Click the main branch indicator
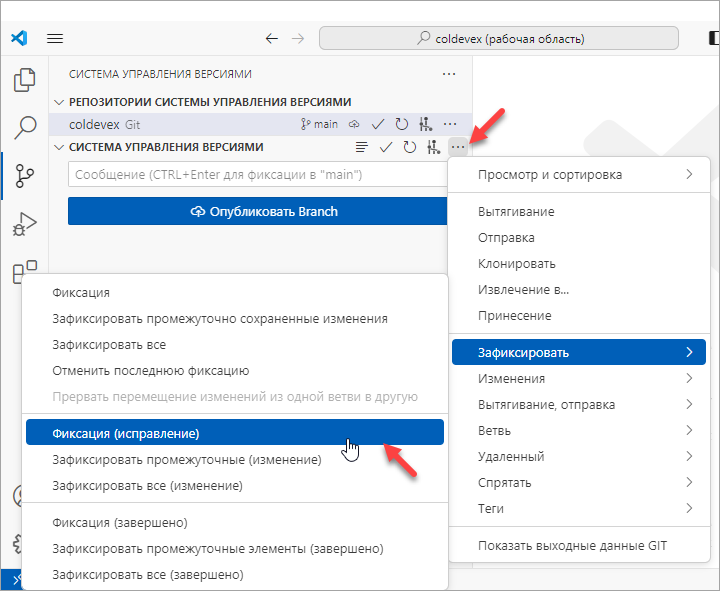720x591 pixels. pyautogui.click(x=320, y=125)
